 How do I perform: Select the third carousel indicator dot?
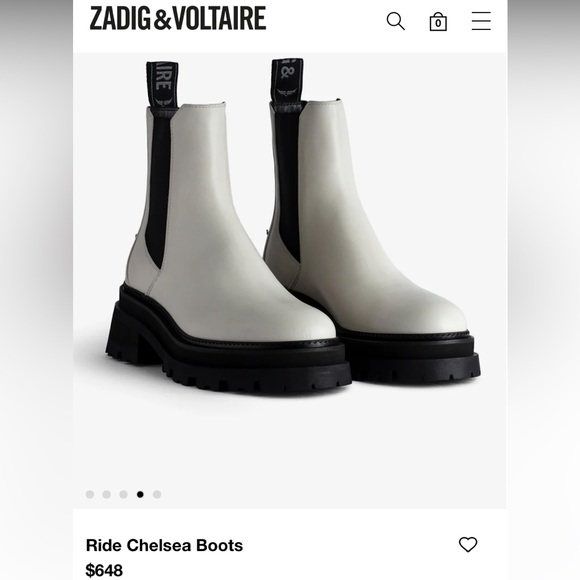[x=123, y=495]
